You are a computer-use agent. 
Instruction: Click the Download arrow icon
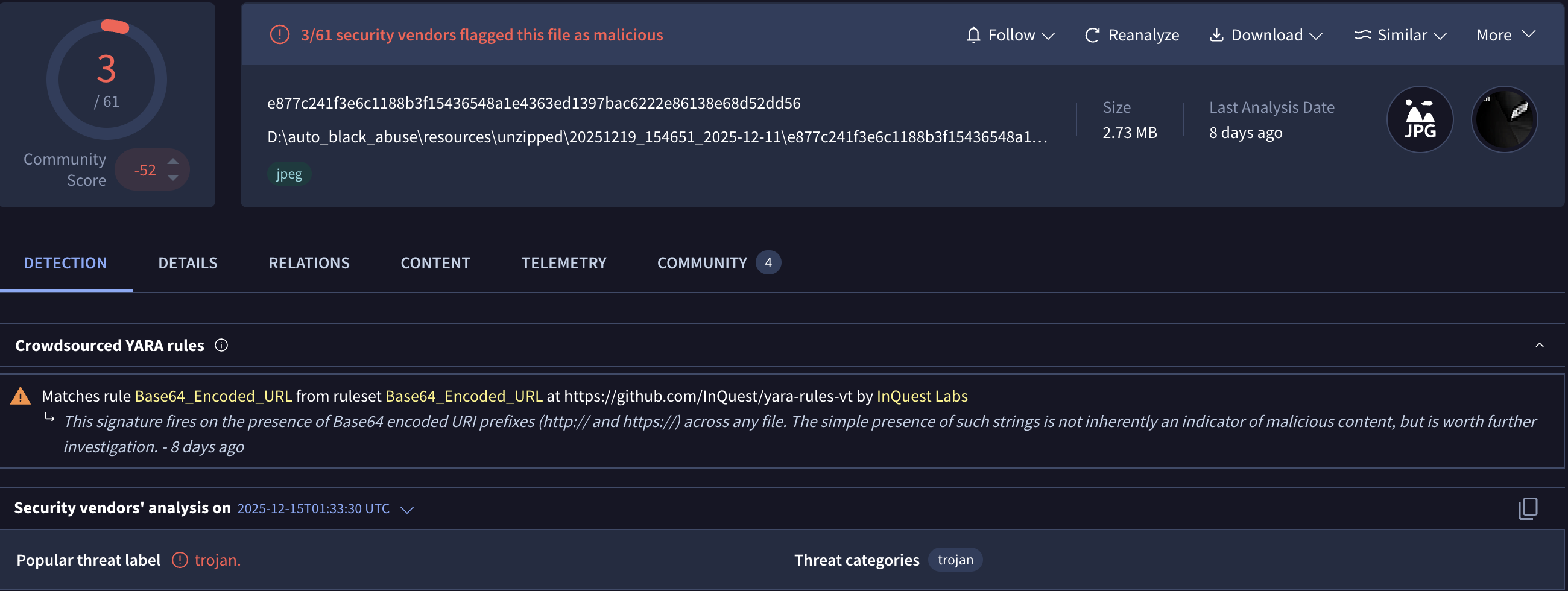point(1216,36)
